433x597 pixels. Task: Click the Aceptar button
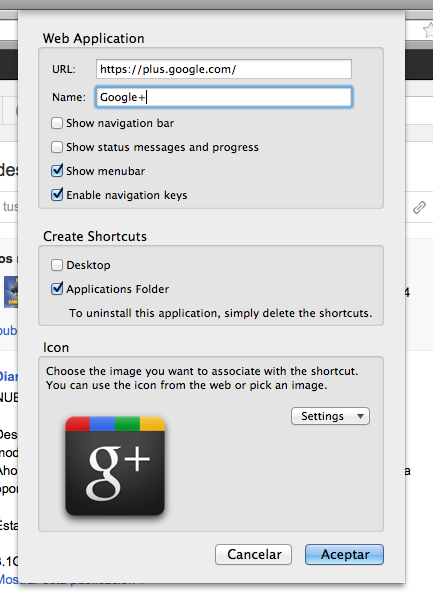click(344, 554)
